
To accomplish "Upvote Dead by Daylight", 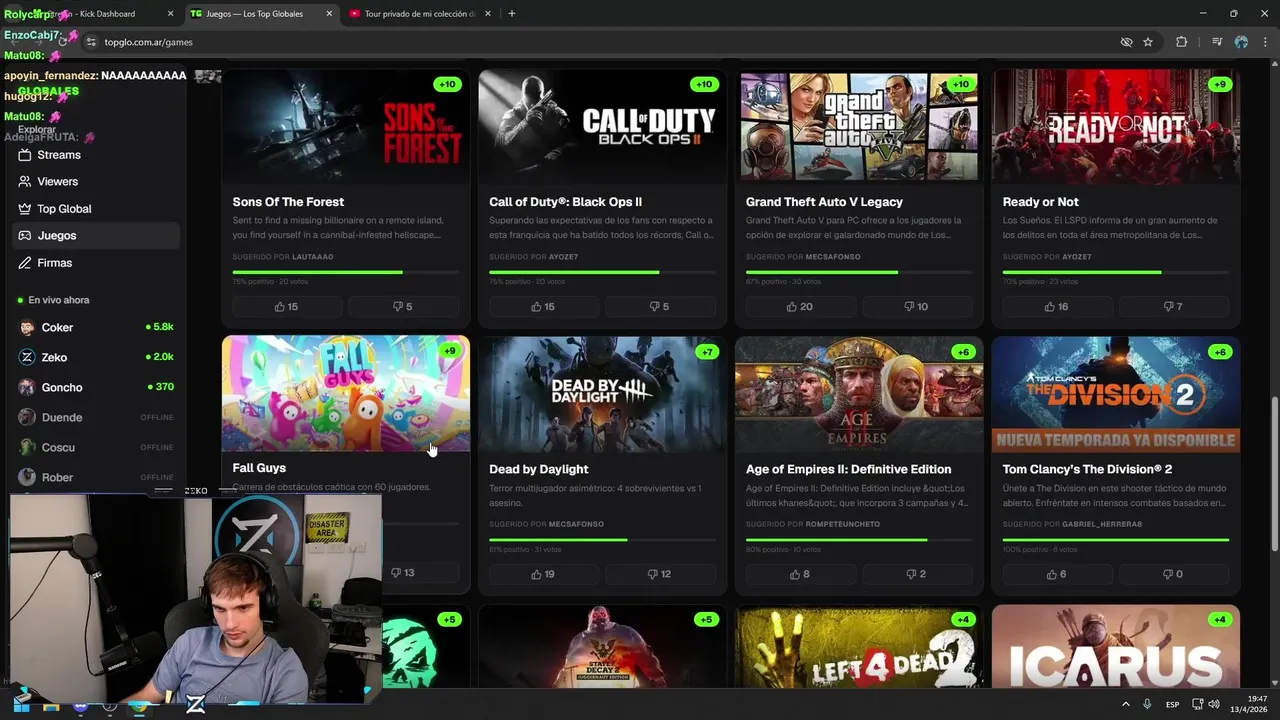I will point(544,574).
